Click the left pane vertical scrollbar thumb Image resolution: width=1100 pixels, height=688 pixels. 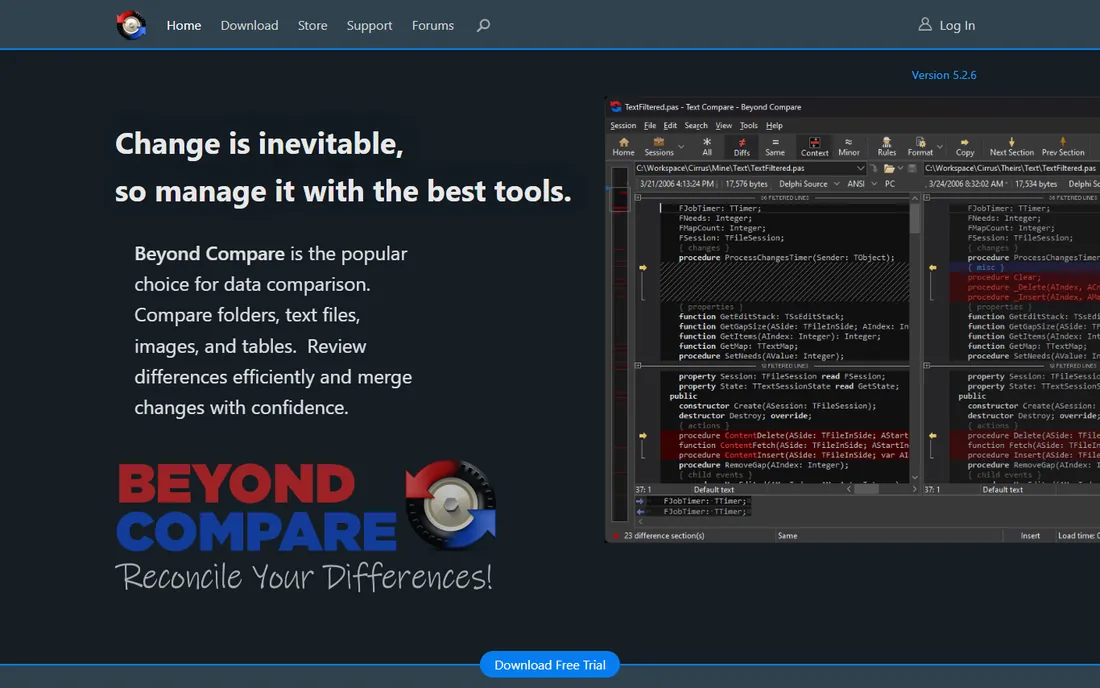tap(914, 219)
